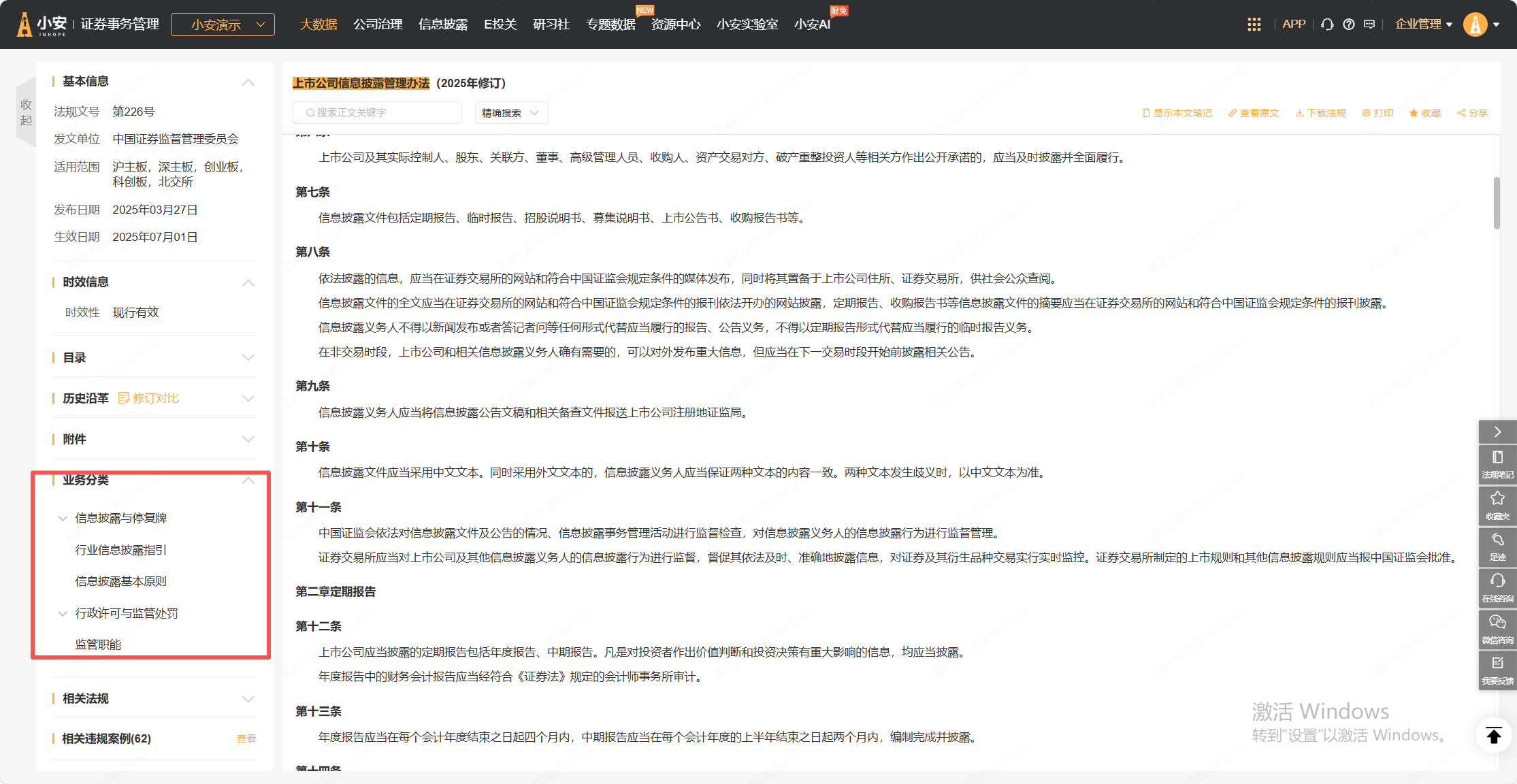The width and height of the screenshot is (1517, 784).
Task: Click the 足迹 history icon on right
Action: 1497,546
